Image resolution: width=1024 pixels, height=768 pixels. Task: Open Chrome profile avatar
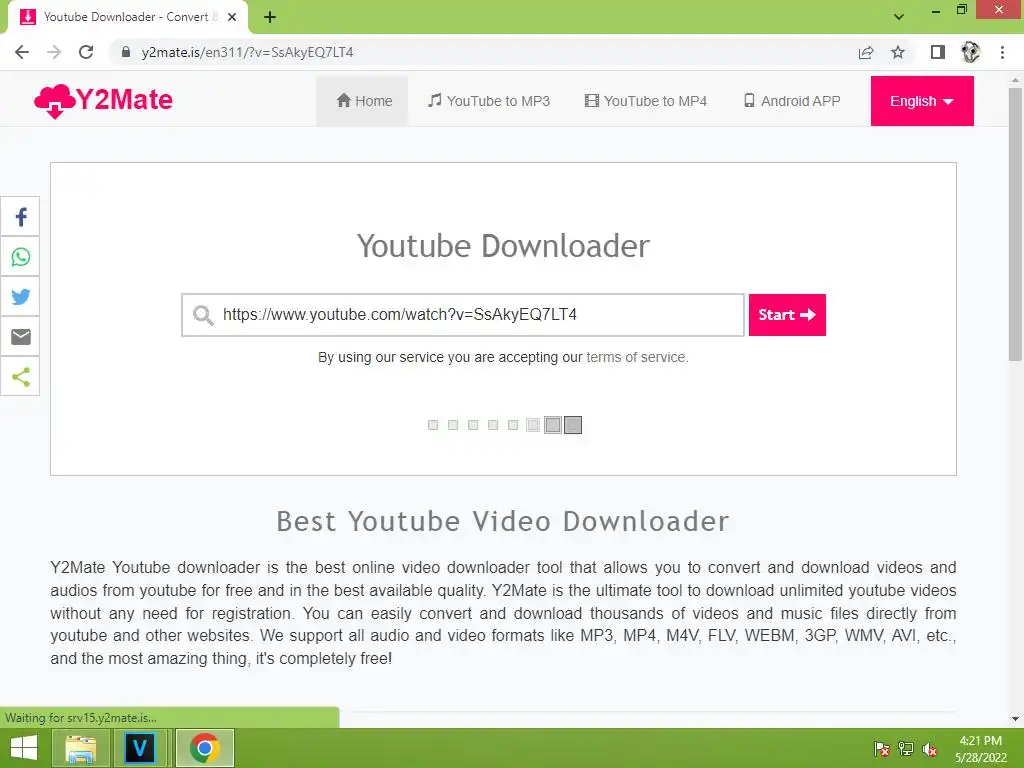click(970, 52)
